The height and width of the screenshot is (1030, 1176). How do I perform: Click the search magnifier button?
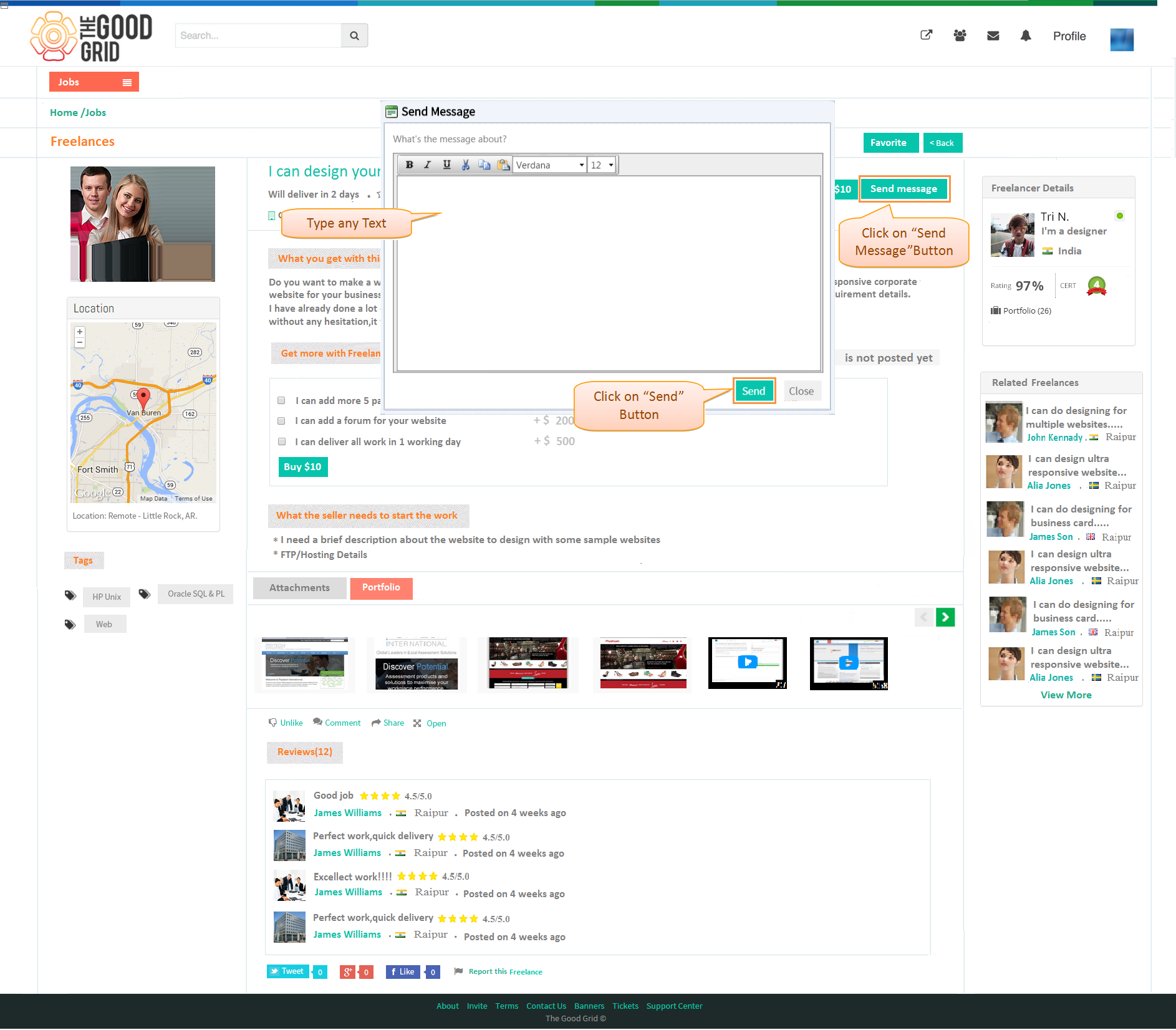click(x=354, y=36)
